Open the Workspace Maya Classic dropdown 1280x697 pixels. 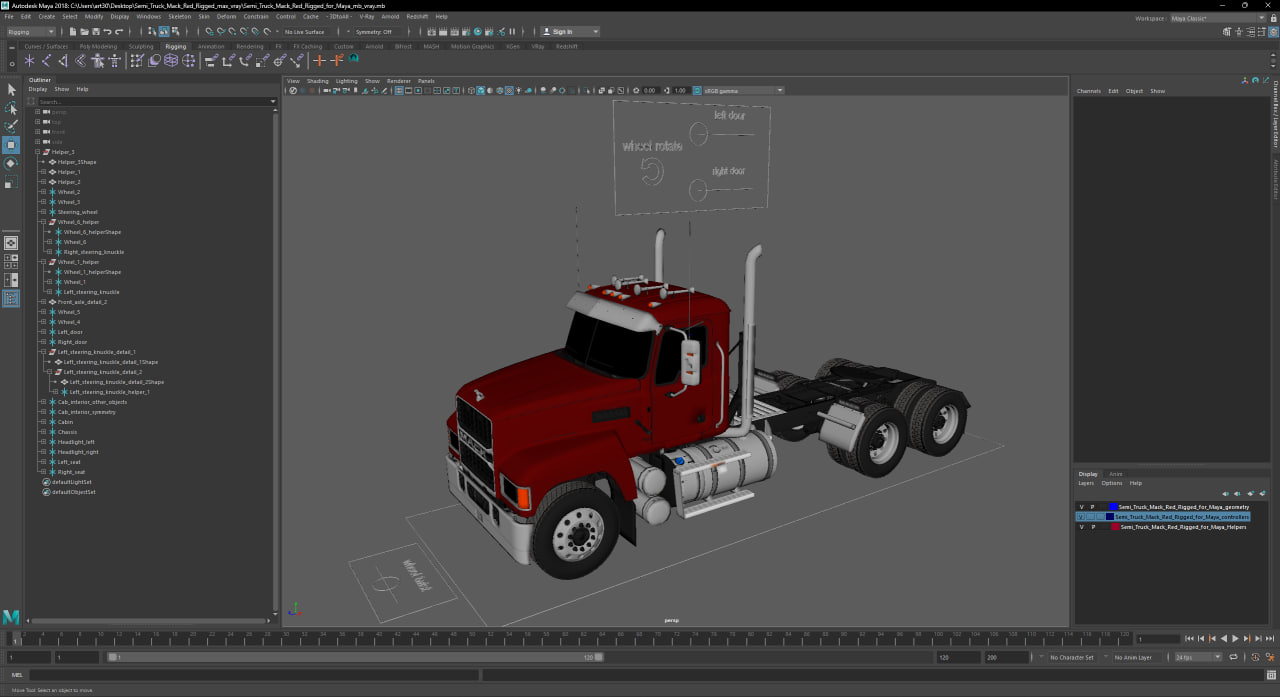coord(1217,18)
